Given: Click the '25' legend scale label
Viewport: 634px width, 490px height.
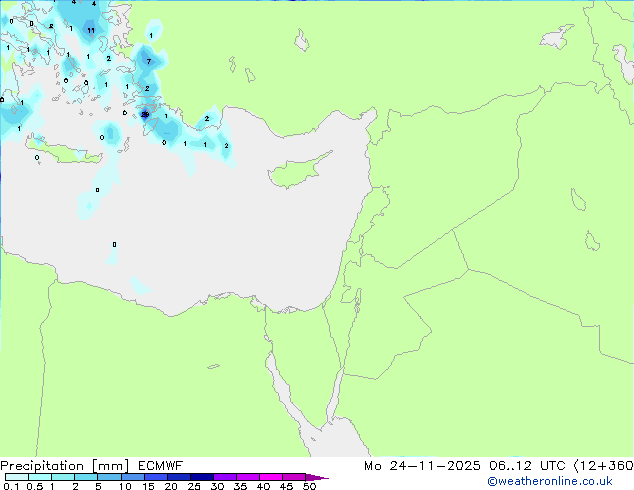Looking at the screenshot, I should tap(194, 486).
